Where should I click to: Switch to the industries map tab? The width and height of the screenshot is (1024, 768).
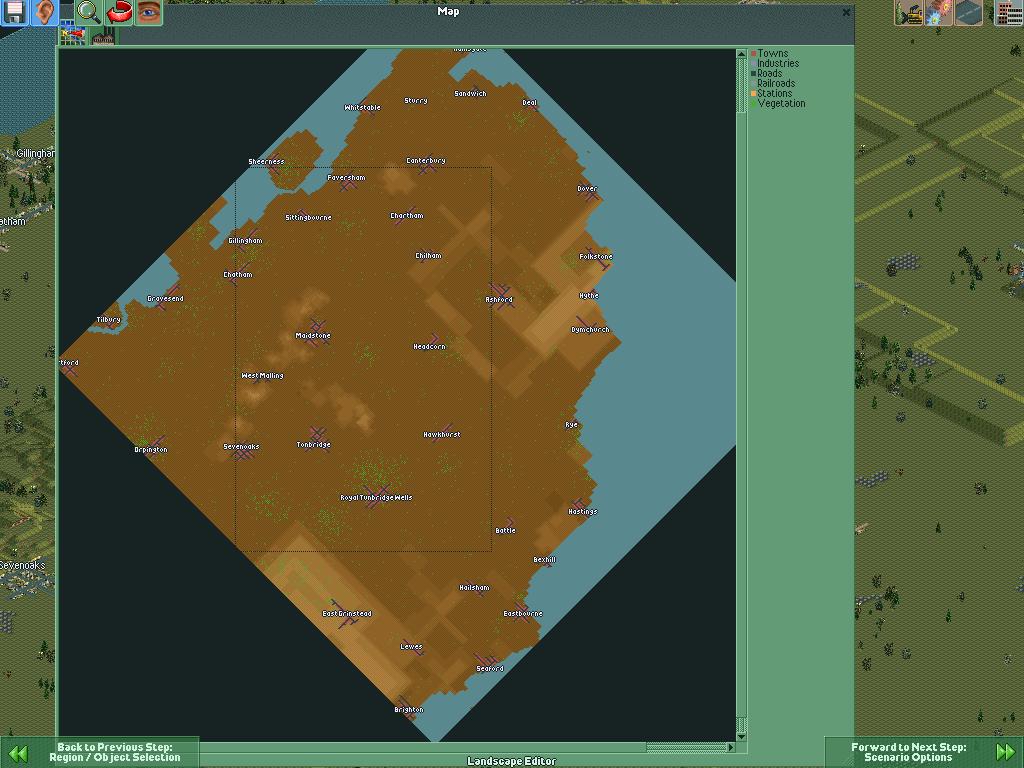[103, 35]
